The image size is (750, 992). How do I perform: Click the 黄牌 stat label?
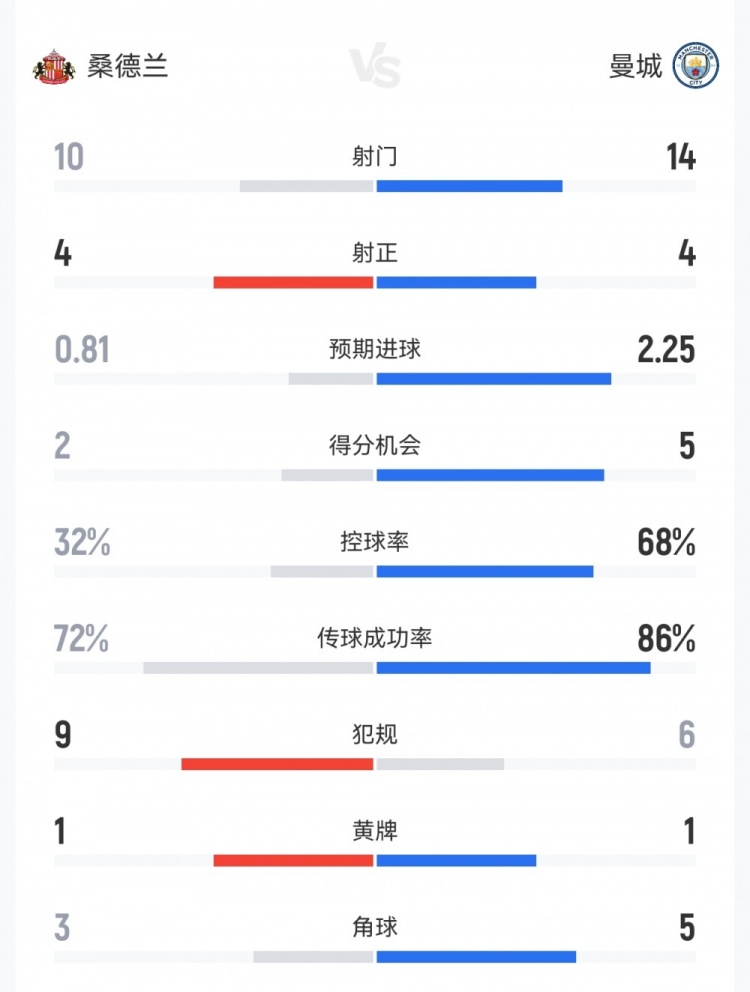coord(375,831)
